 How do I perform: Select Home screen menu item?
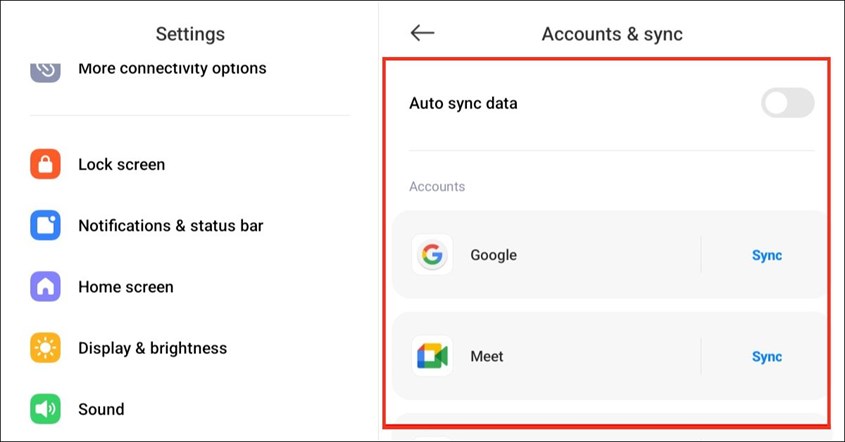click(126, 287)
